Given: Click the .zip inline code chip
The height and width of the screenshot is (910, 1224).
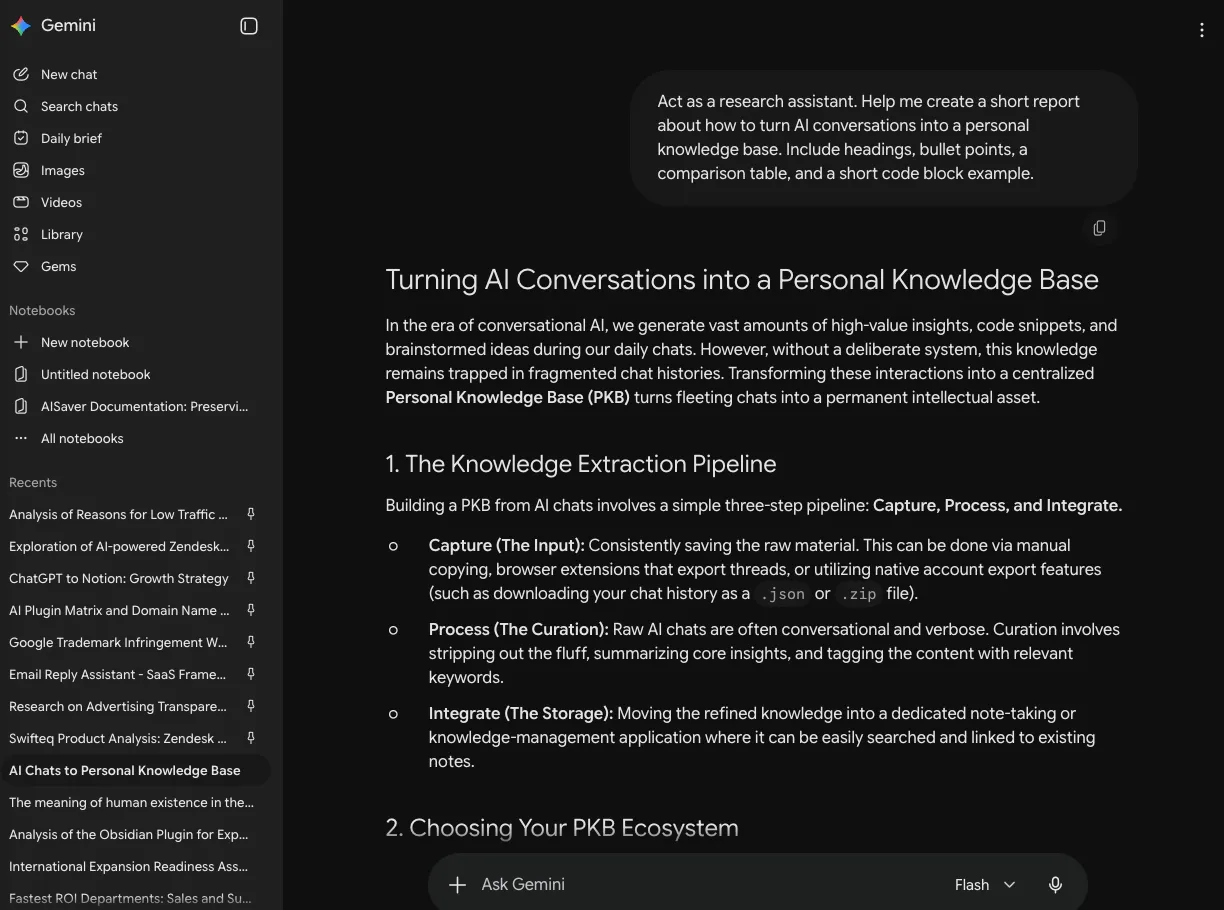Looking at the screenshot, I should pyautogui.click(x=859, y=594).
